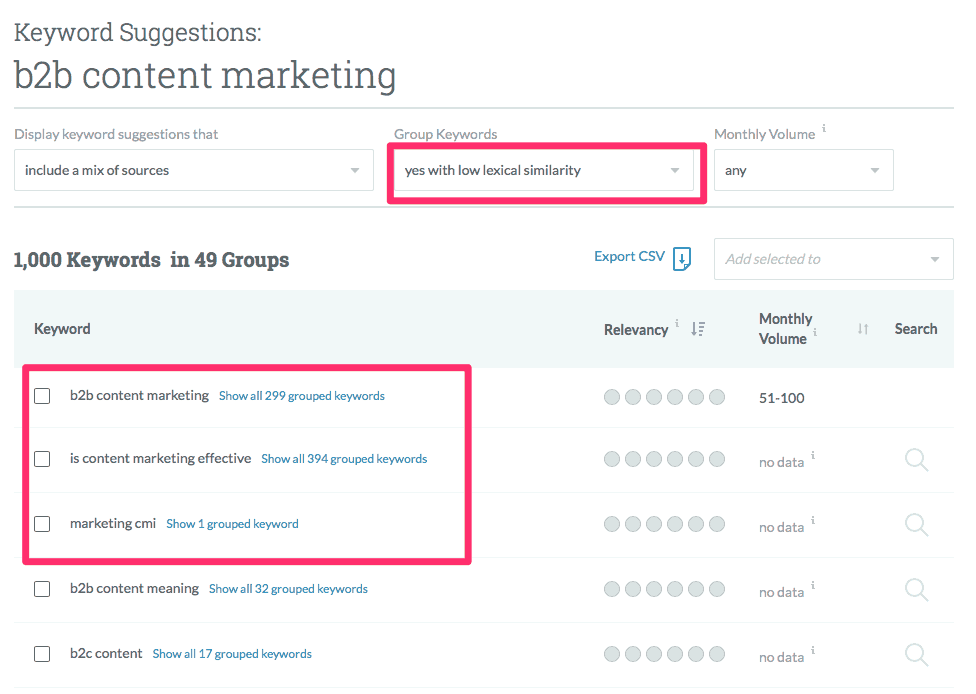The width and height of the screenshot is (976, 694).
Task: Expand the Monthly Volume 'any' dropdown
Action: click(x=804, y=170)
